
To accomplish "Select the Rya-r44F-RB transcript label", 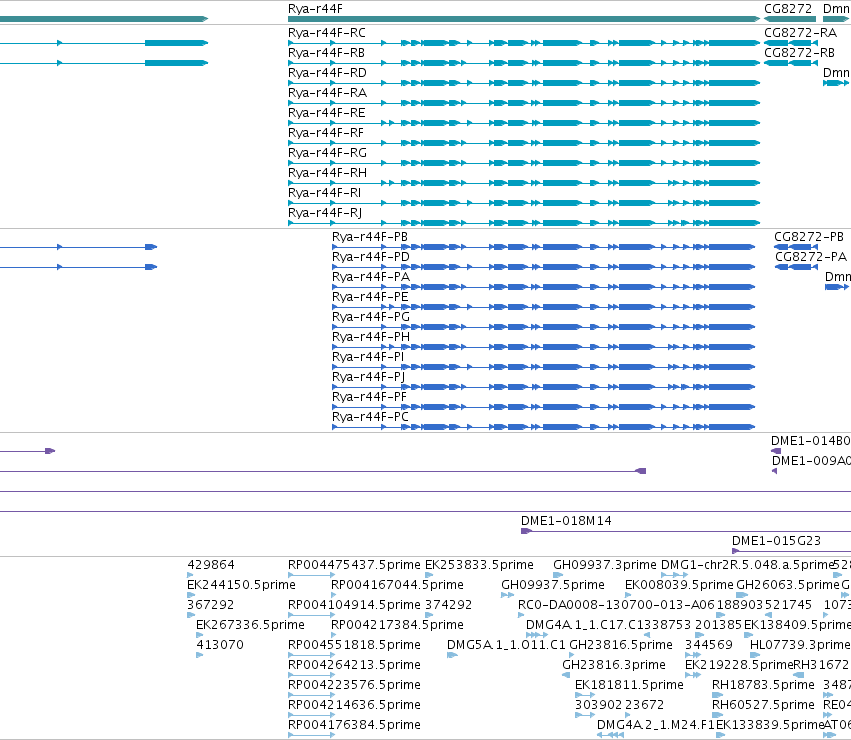I will pos(326,53).
